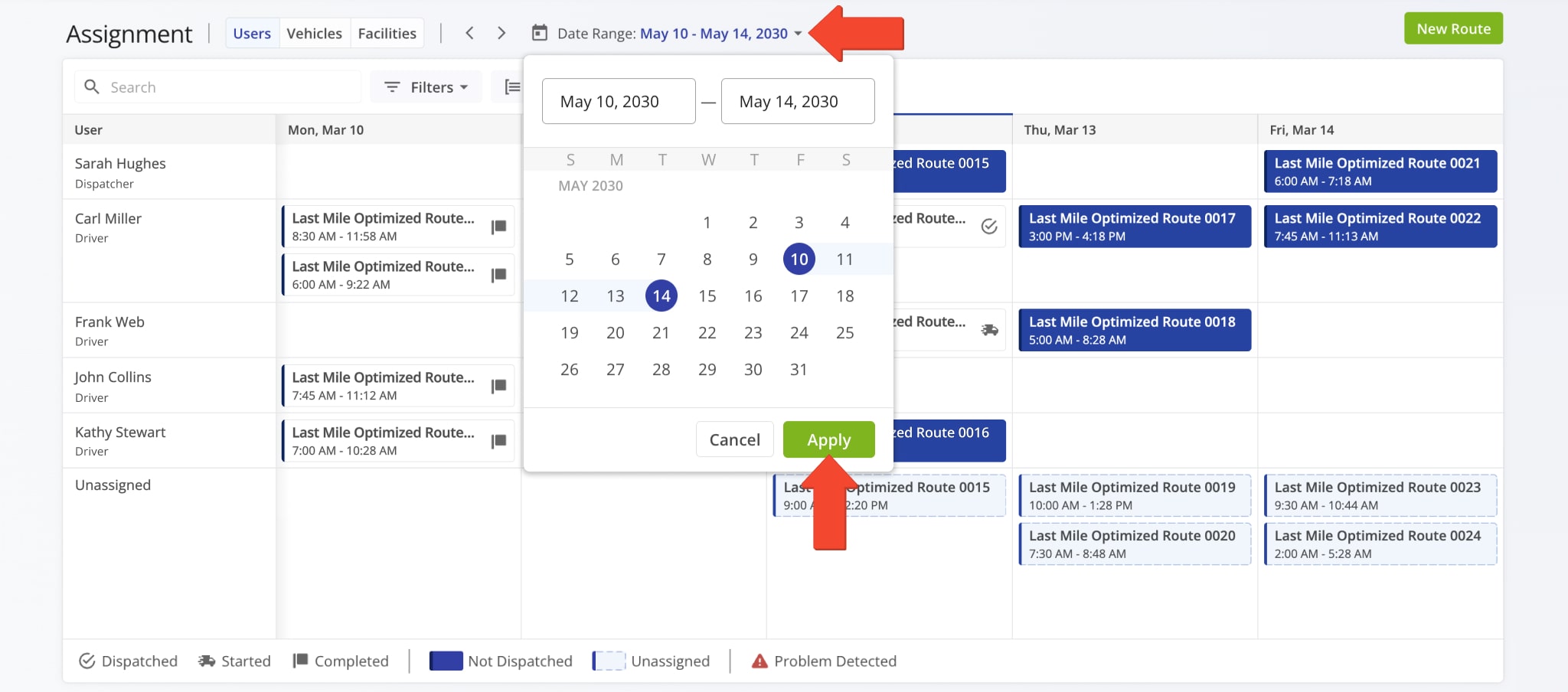The width and height of the screenshot is (1568, 692).
Task: Click the Dispatched legend icon
Action: (x=87, y=661)
